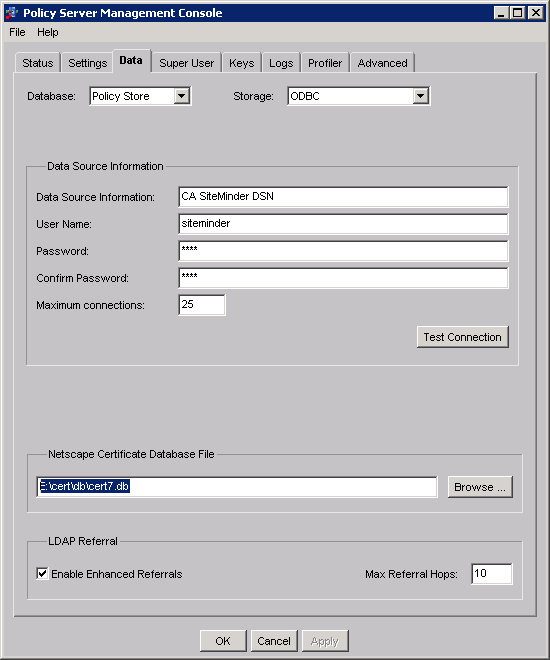The height and width of the screenshot is (660, 550).
Task: Click Browse for certificate database file
Action: [480, 487]
